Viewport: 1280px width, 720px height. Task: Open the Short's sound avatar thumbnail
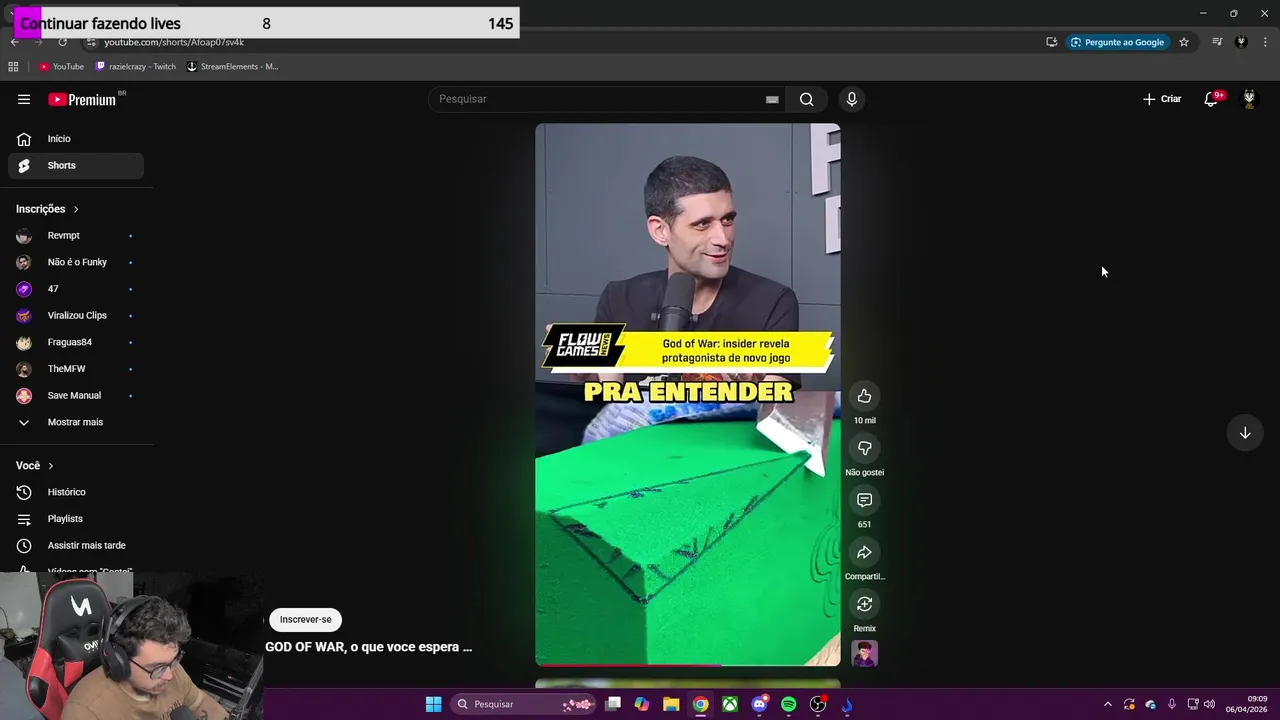coord(864,653)
